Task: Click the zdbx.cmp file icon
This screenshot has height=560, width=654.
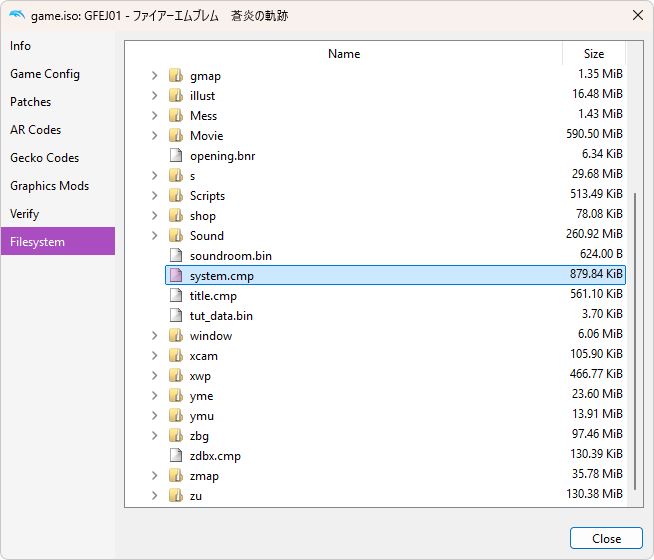Action: click(x=176, y=456)
